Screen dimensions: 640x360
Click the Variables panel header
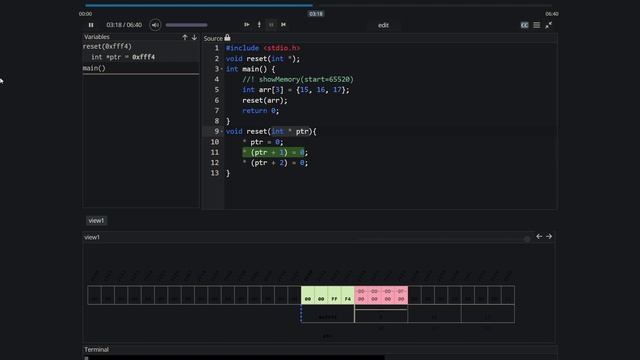(97, 37)
